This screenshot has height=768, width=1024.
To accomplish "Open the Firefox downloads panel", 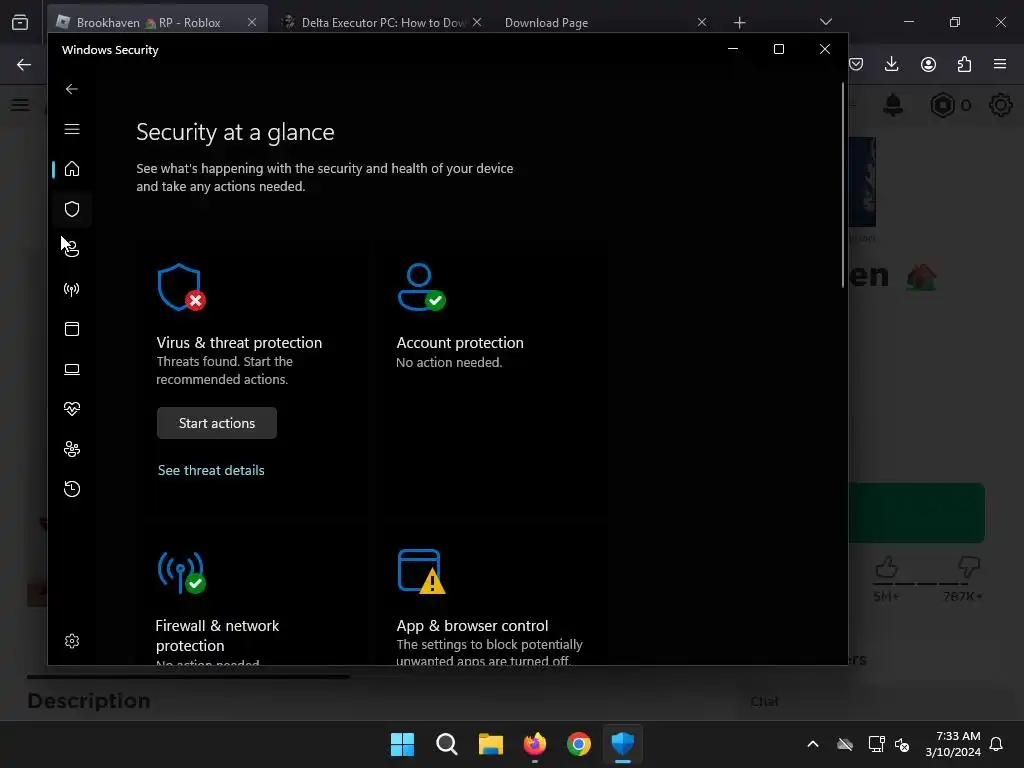I will (891, 64).
